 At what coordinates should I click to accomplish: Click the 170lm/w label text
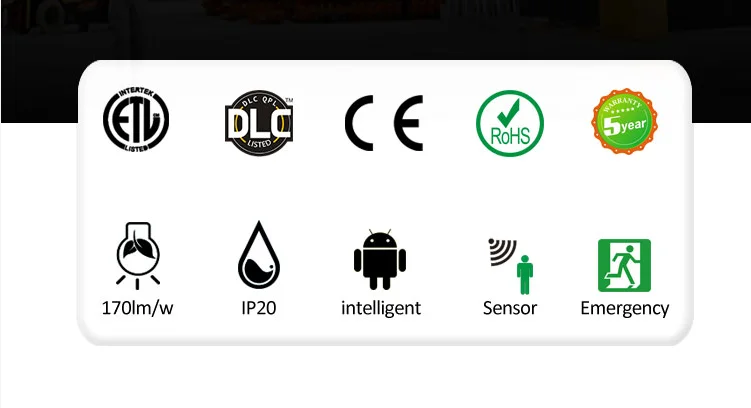tap(137, 308)
